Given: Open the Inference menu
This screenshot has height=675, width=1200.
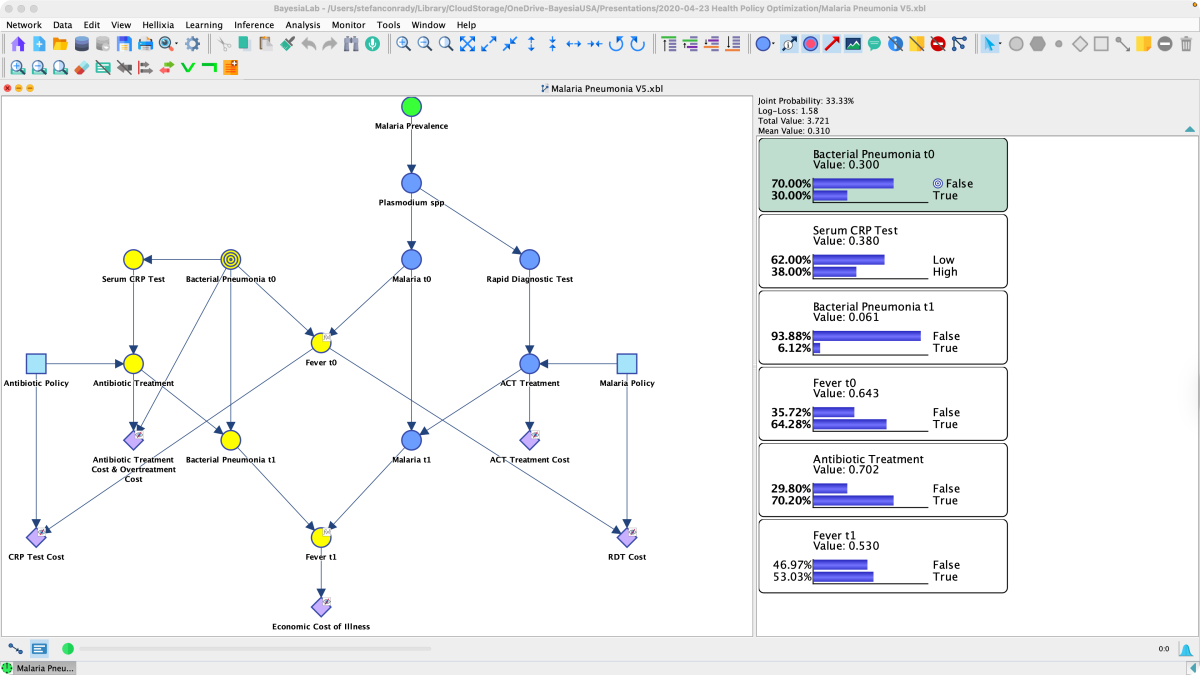Looking at the screenshot, I should (x=254, y=24).
